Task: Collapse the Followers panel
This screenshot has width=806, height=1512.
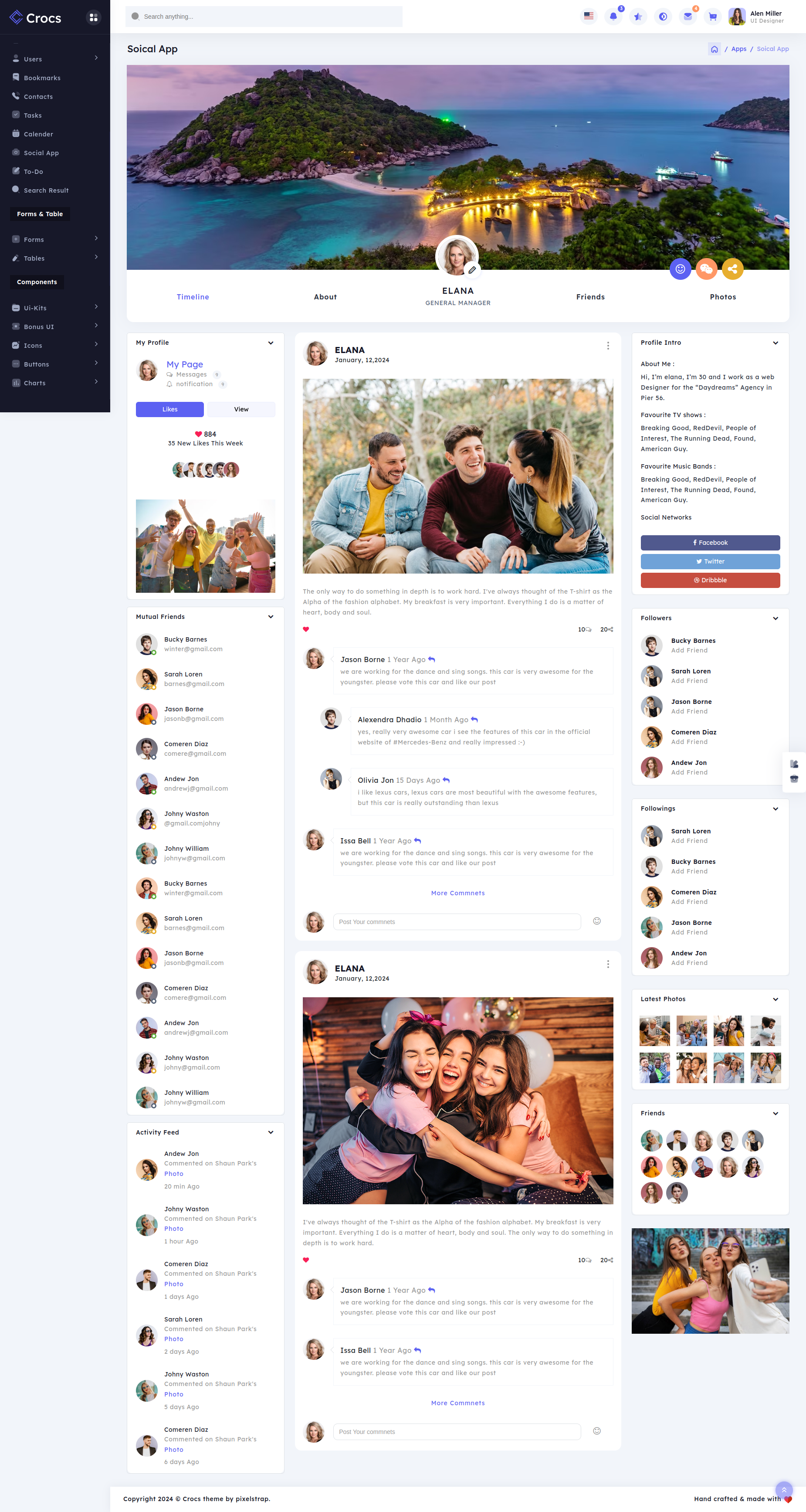Action: (x=775, y=618)
